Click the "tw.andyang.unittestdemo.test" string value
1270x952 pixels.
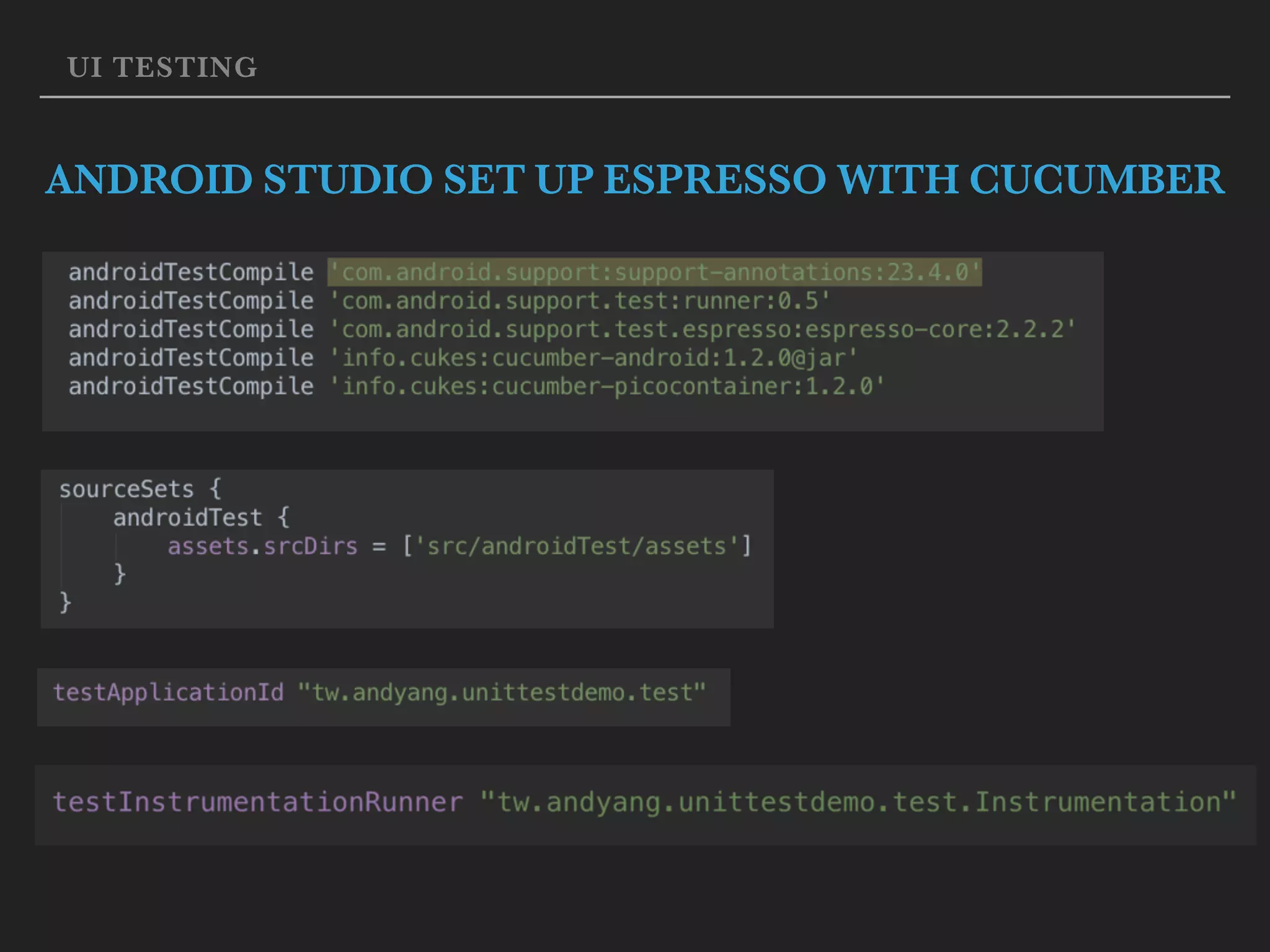click(x=502, y=692)
